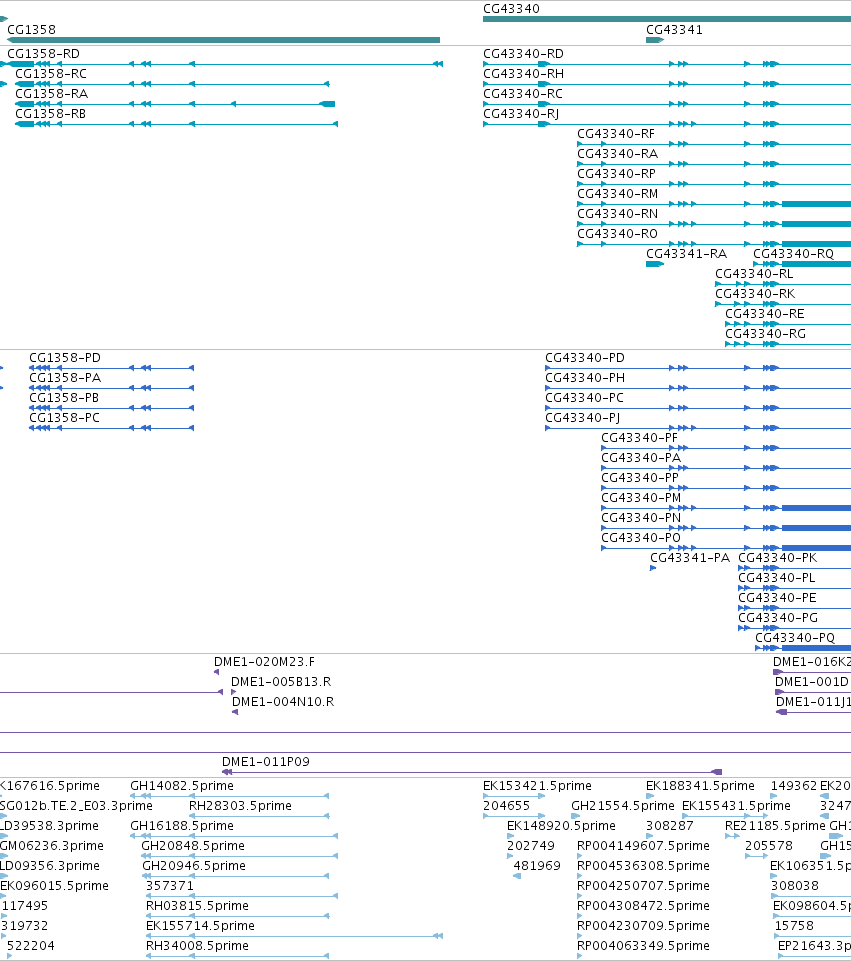Open EST GH20848.5prime

tap(240, 856)
